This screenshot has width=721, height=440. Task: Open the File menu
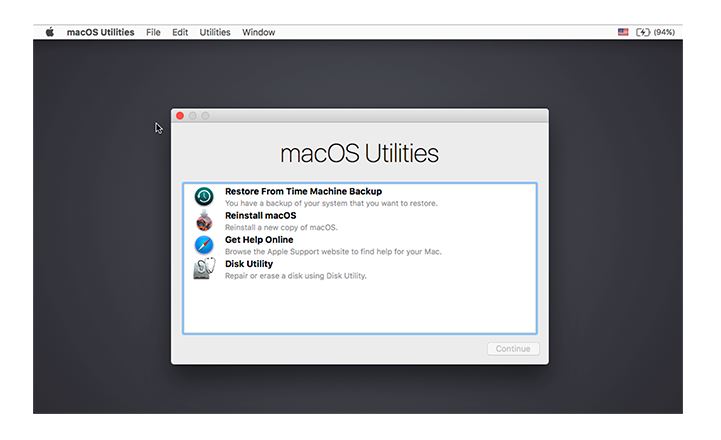click(x=153, y=32)
